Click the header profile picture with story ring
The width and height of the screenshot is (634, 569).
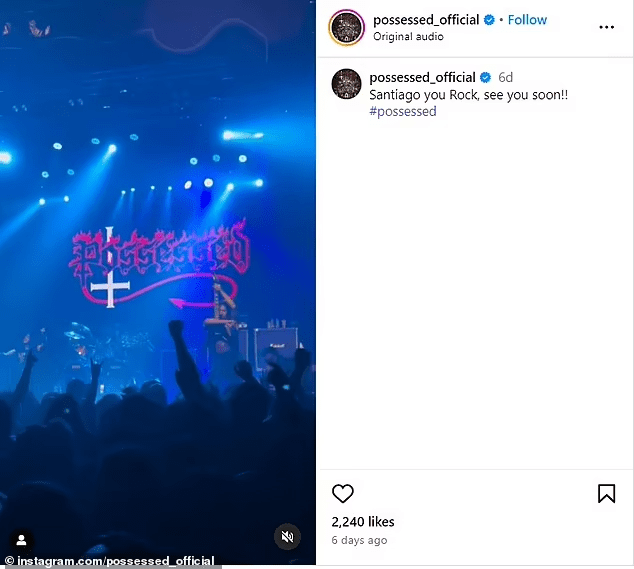[347, 27]
